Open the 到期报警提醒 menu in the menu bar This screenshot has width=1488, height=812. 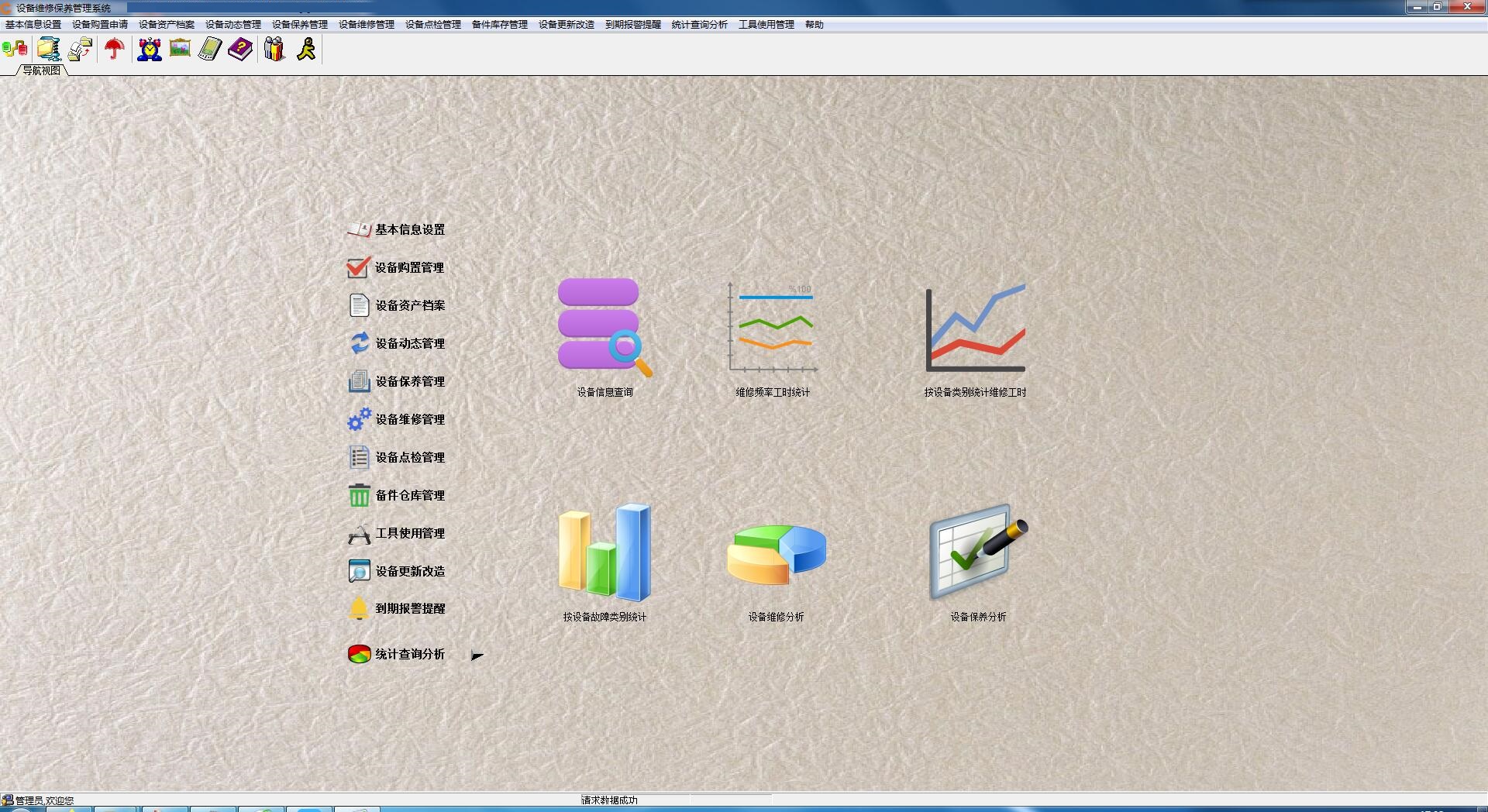(633, 25)
